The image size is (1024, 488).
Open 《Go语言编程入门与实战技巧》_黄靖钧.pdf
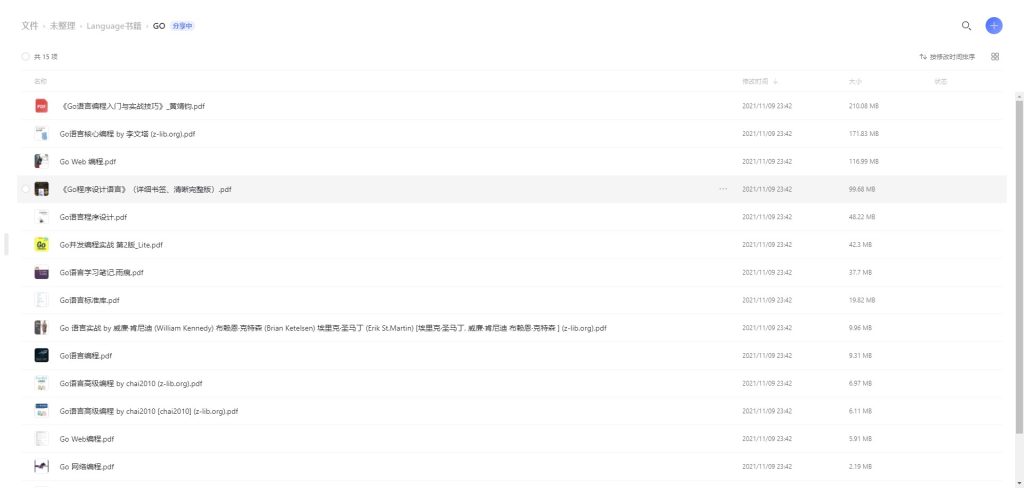click(x=132, y=106)
